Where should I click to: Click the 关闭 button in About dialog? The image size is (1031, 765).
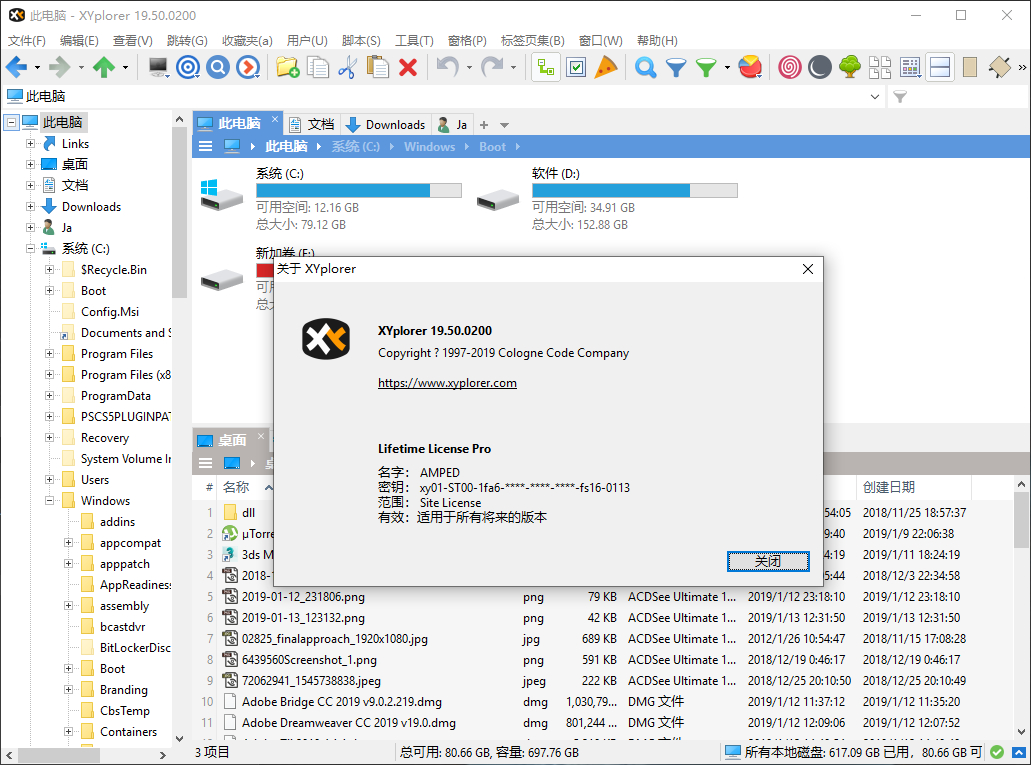(x=768, y=561)
